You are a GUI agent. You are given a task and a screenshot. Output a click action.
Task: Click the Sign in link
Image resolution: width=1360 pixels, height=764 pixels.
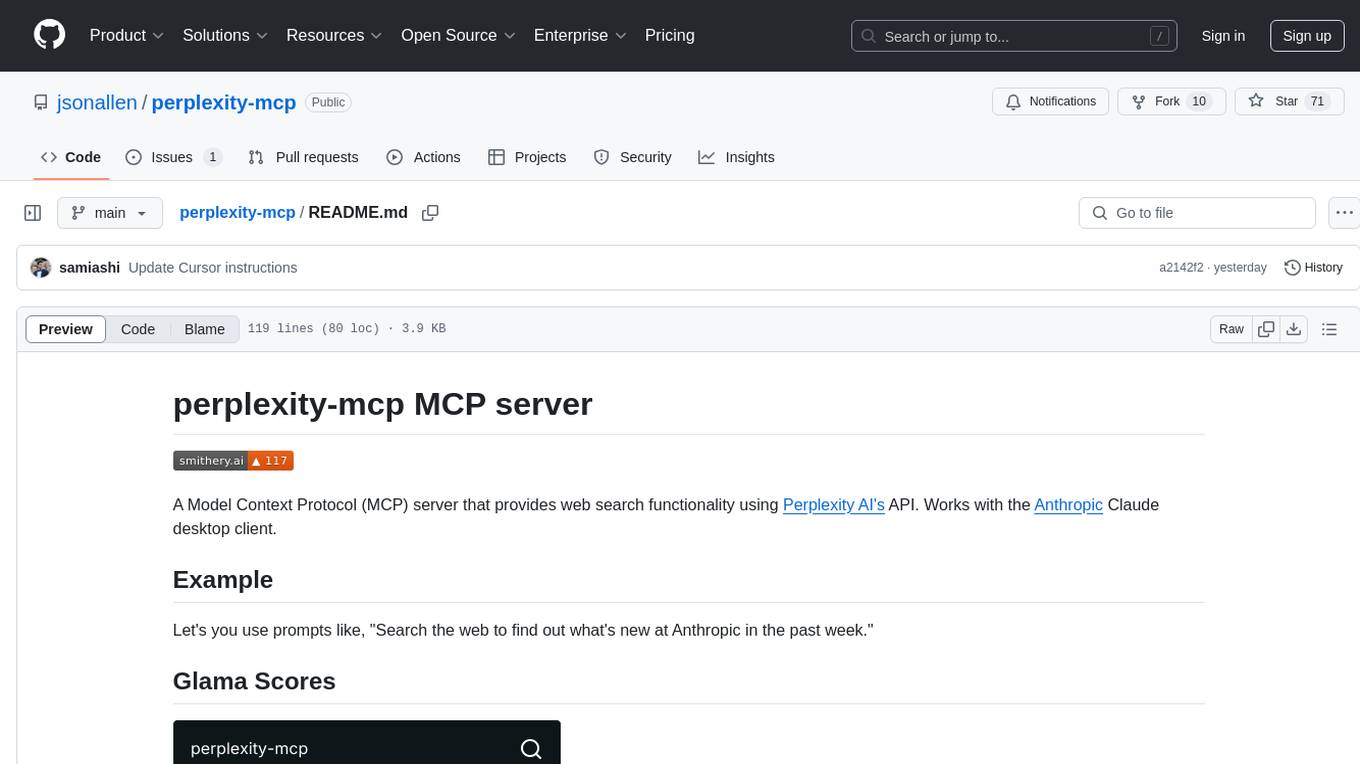click(1223, 36)
